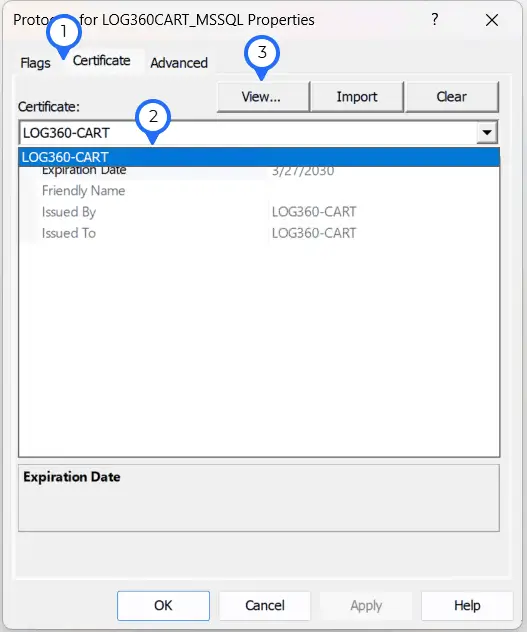Close the Properties dialog window

pos(492,20)
